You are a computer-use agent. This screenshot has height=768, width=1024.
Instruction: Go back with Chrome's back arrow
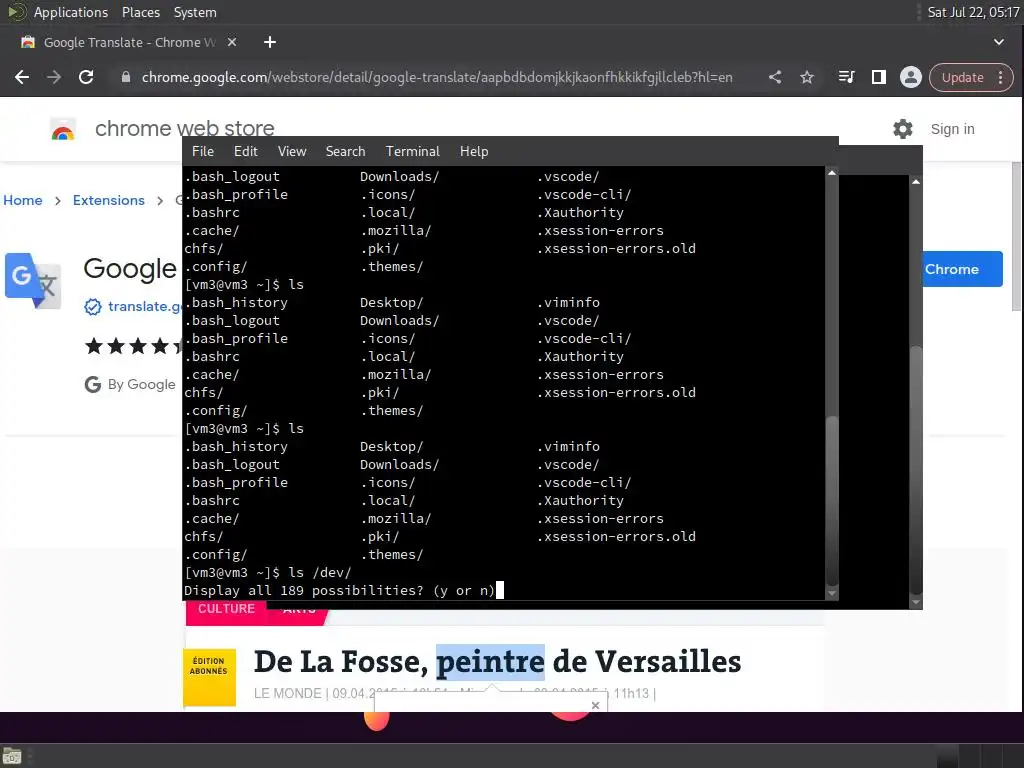pos(22,77)
